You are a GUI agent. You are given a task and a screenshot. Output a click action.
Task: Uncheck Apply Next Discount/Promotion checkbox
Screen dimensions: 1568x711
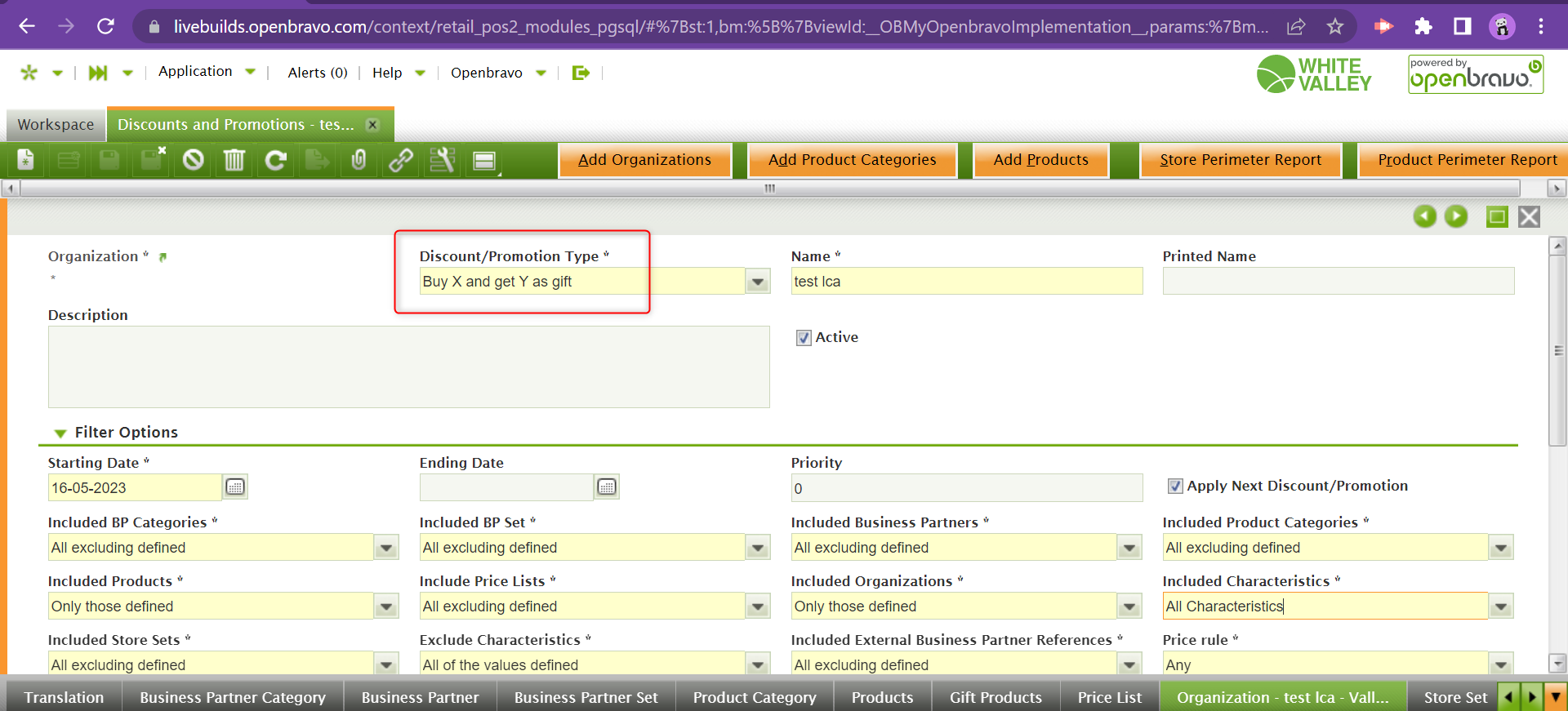(x=1174, y=487)
